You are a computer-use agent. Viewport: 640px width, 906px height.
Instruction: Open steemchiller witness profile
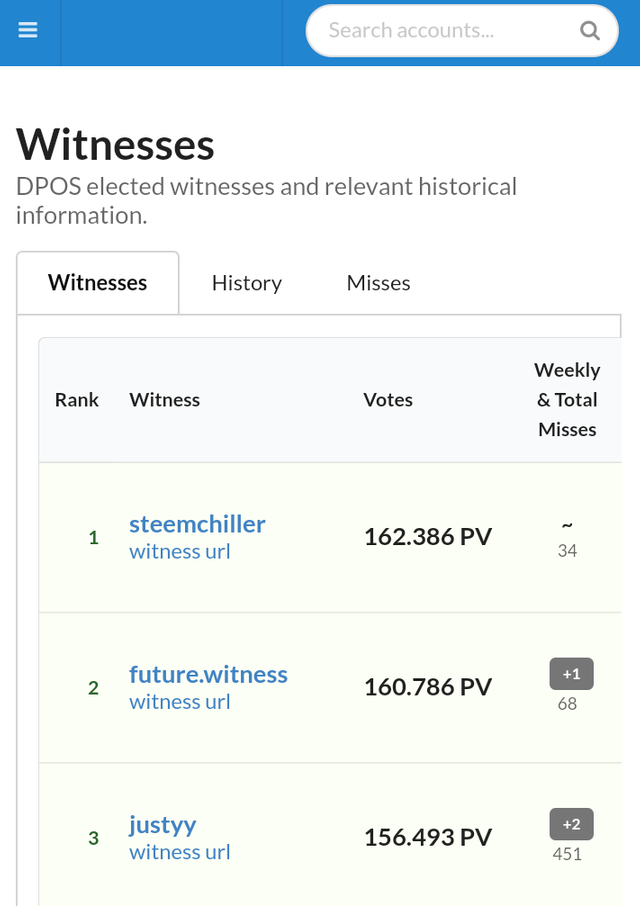tap(197, 524)
